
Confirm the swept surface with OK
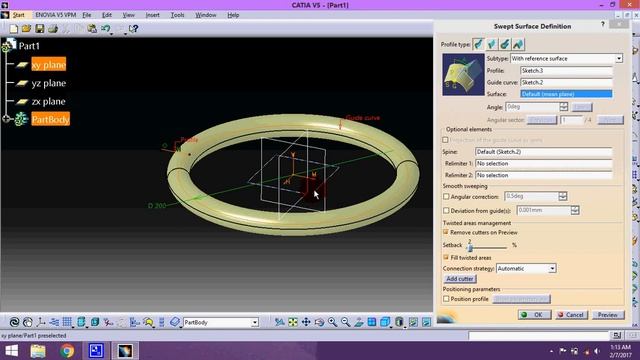[x=534, y=315]
